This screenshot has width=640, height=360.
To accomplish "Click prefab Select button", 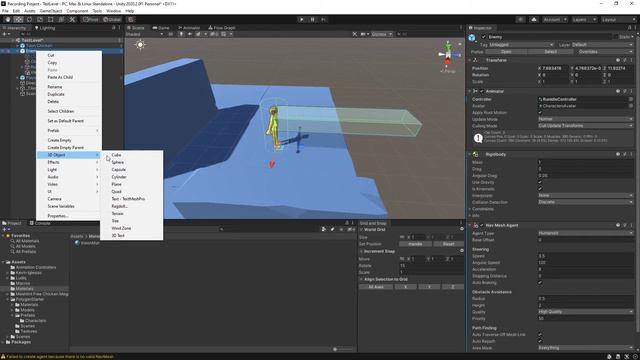I will (x=551, y=52).
